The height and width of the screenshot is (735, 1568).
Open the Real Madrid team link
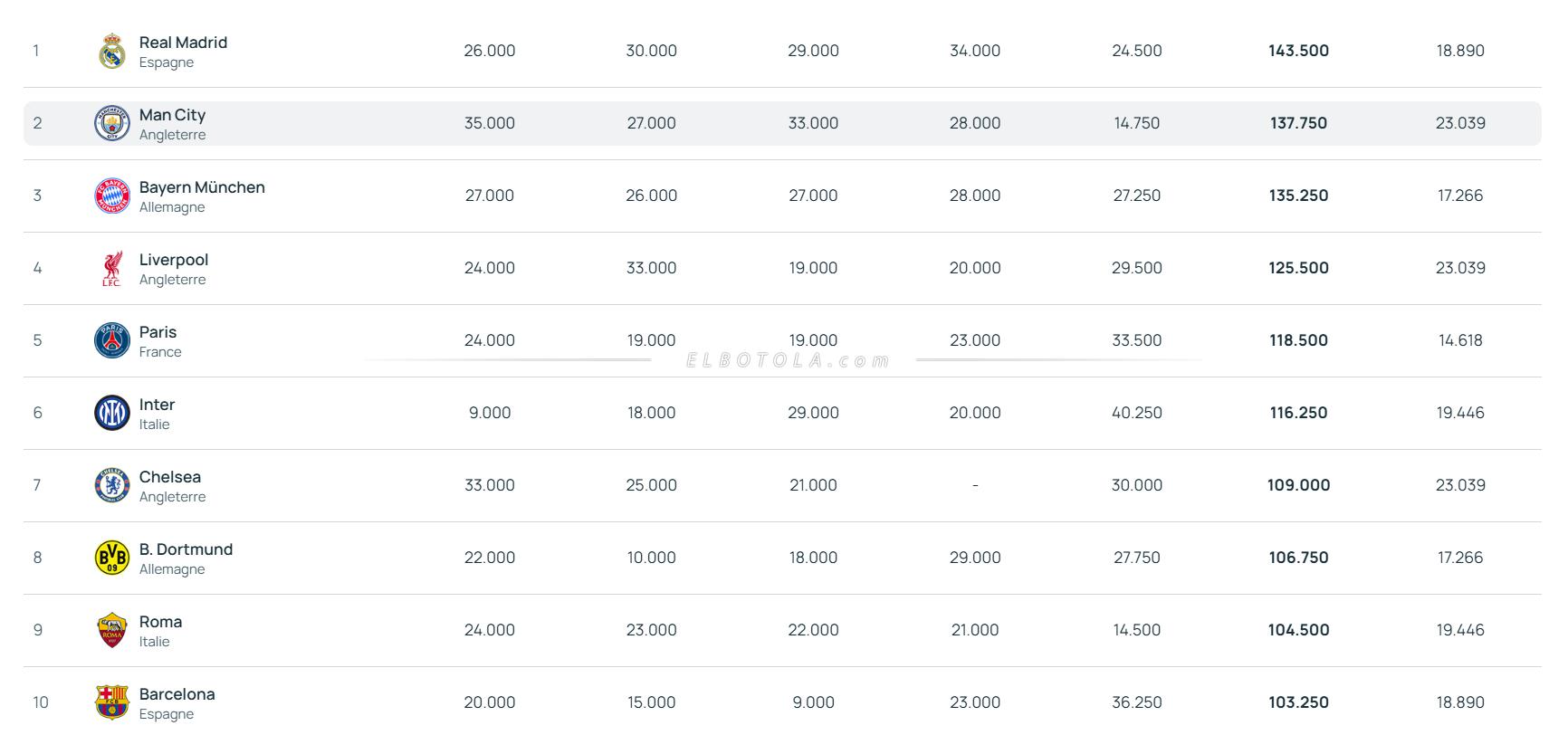(x=183, y=43)
